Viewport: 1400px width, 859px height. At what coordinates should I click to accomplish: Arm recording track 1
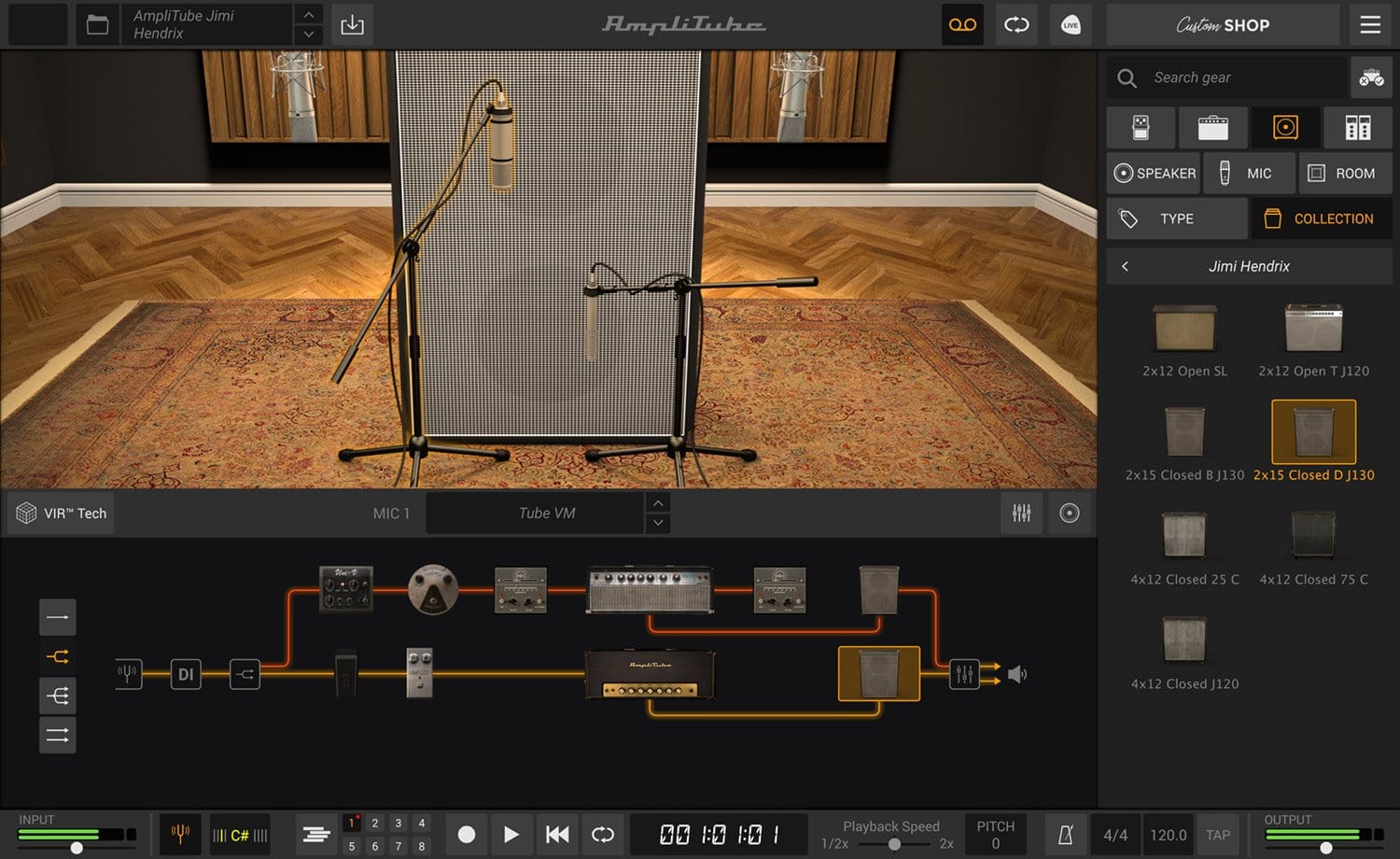(352, 823)
